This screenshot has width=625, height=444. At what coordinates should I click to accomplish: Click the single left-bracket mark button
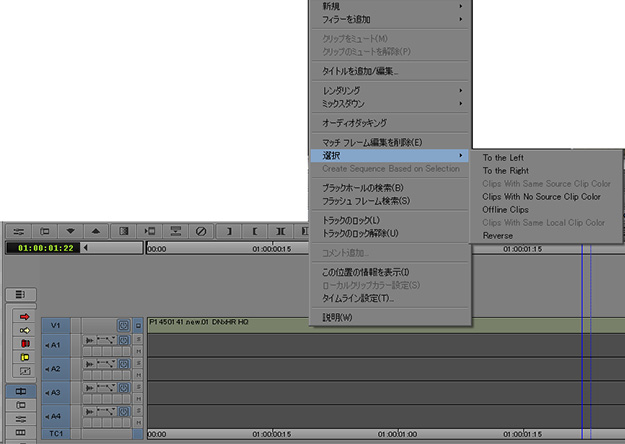(255, 231)
